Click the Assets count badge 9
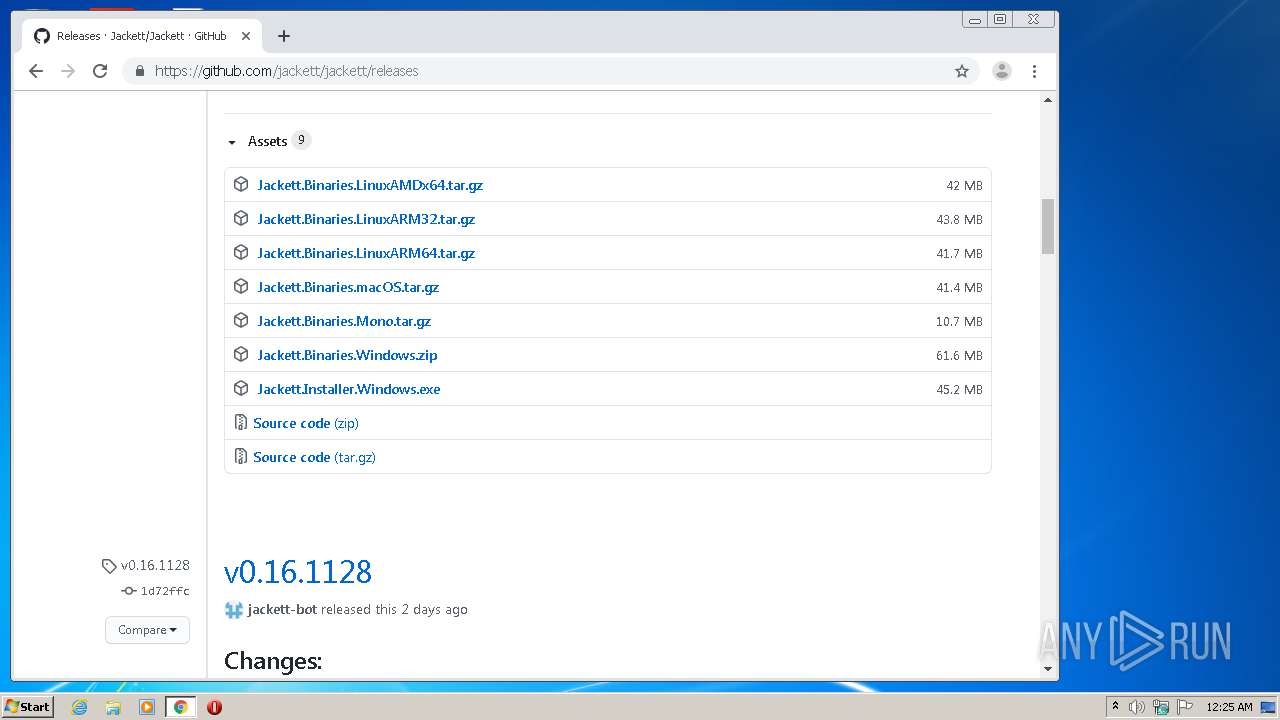1280x720 pixels. (x=301, y=140)
